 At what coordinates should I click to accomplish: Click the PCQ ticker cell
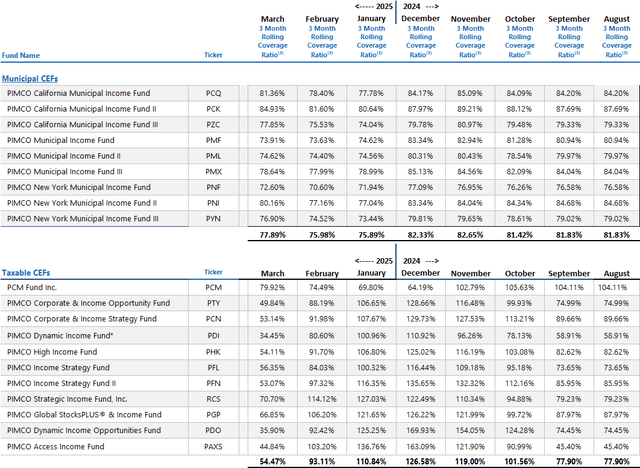[x=213, y=93]
